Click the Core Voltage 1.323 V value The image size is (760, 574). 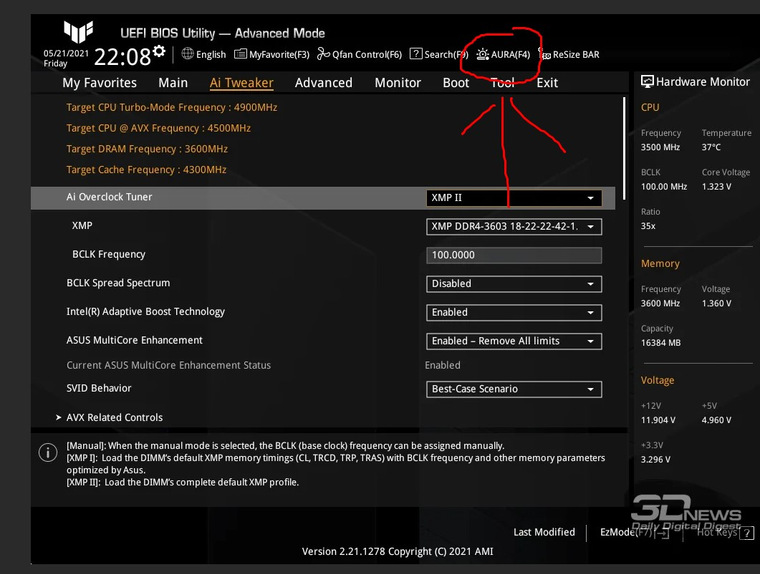716,187
